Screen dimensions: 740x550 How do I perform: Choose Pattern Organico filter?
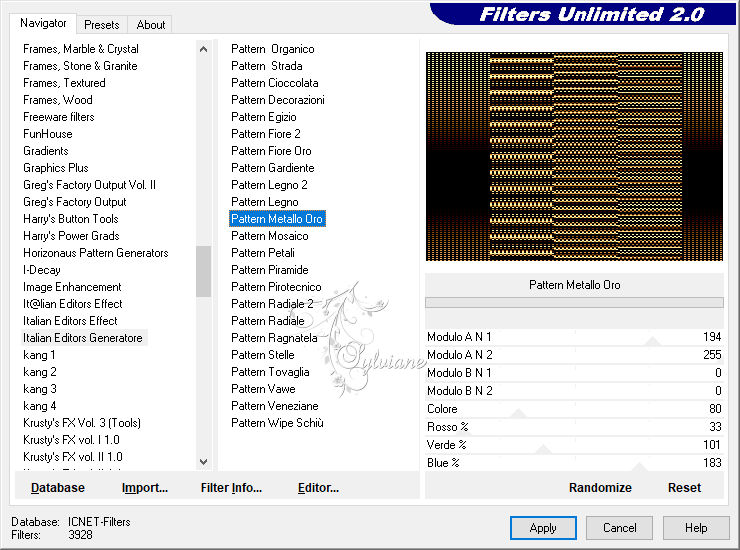click(272, 49)
